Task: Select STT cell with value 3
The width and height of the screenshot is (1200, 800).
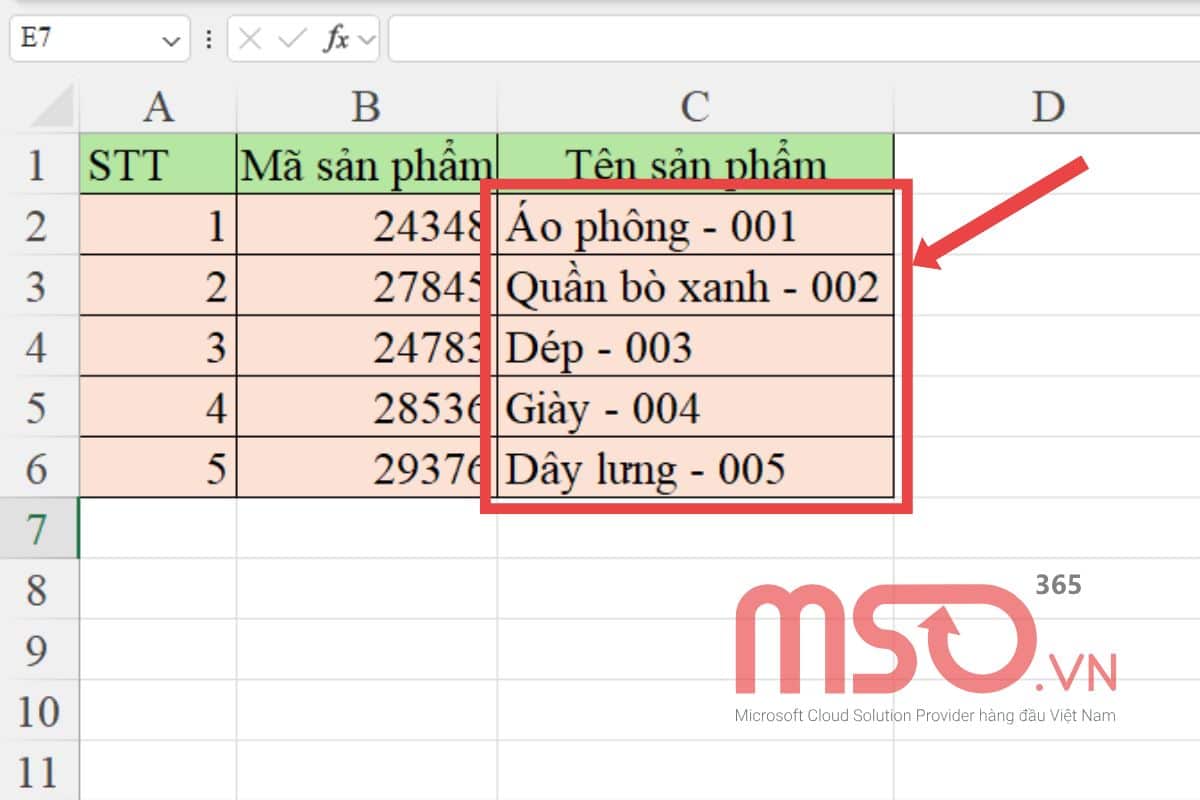Action: [x=158, y=347]
